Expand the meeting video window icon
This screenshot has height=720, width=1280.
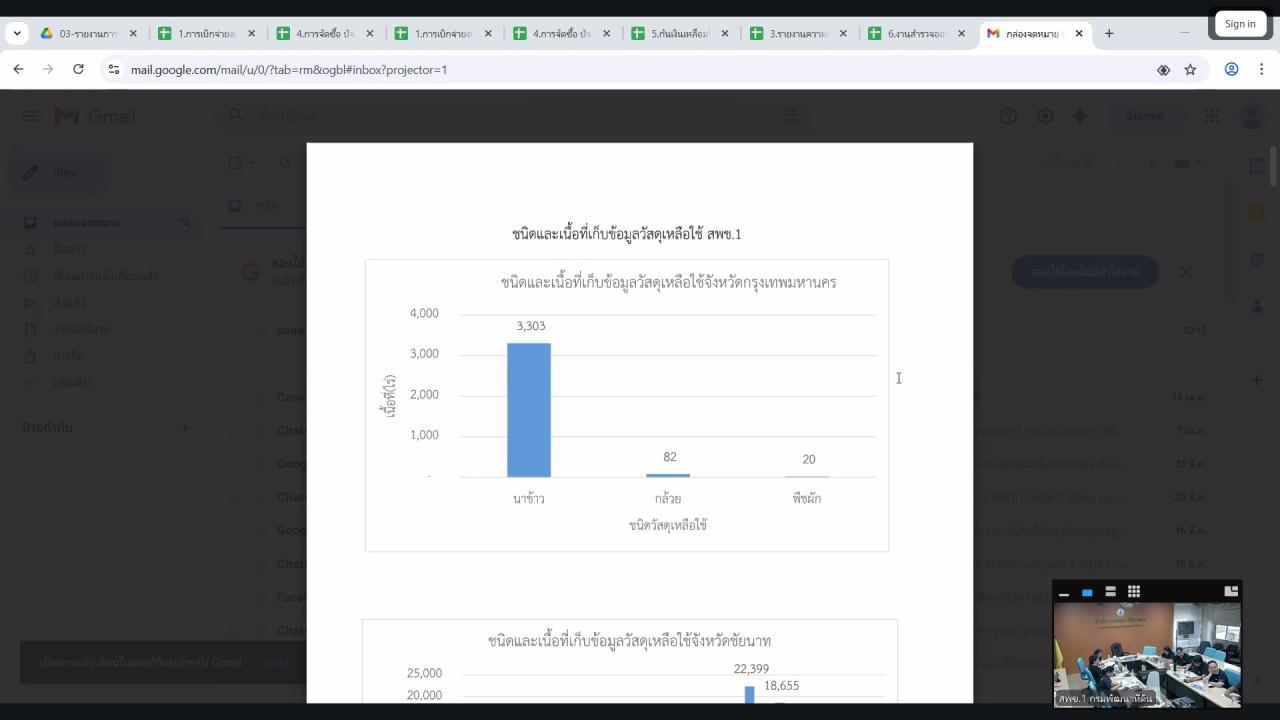[1231, 592]
